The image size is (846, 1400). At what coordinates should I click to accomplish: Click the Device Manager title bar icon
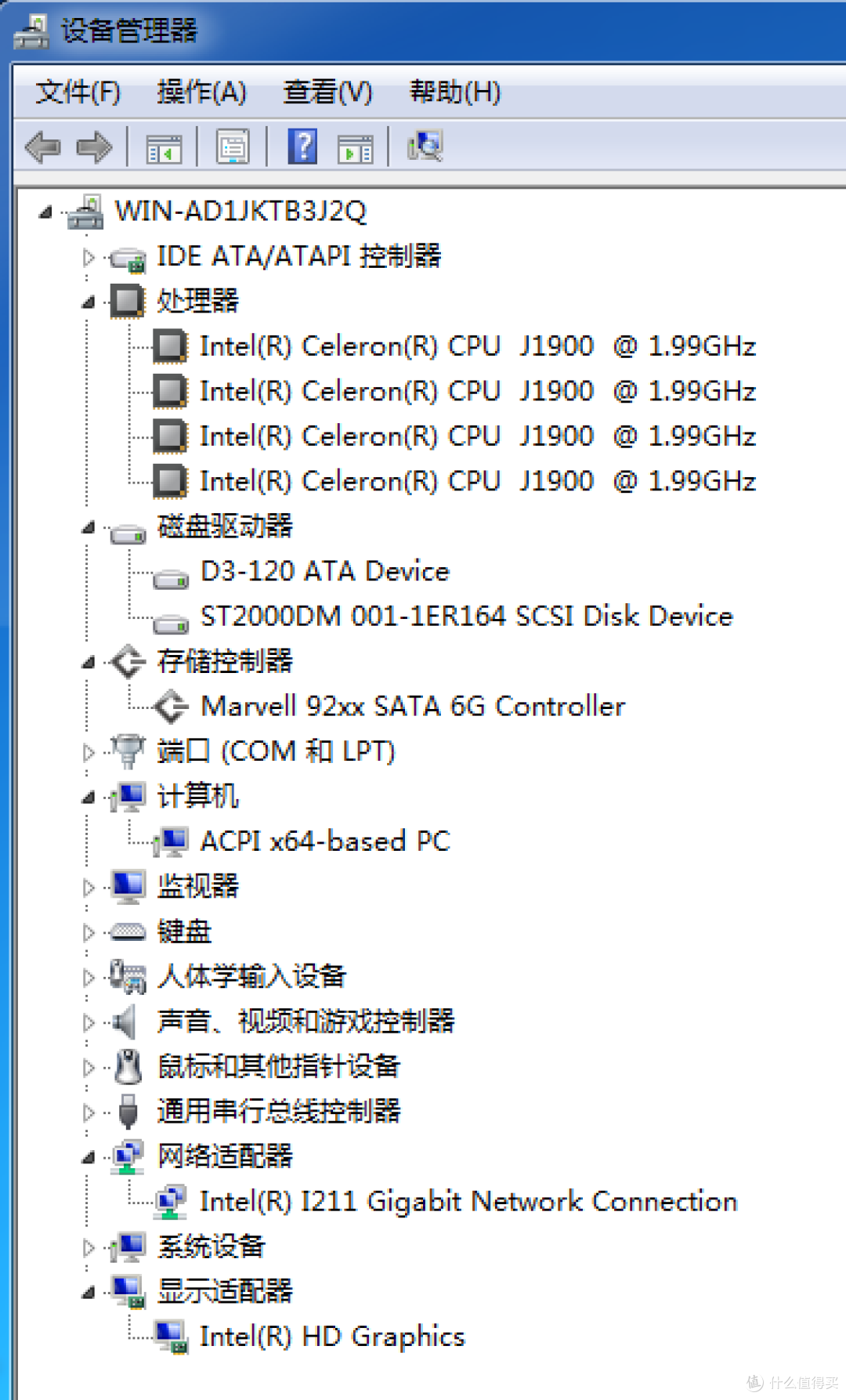(x=31, y=31)
